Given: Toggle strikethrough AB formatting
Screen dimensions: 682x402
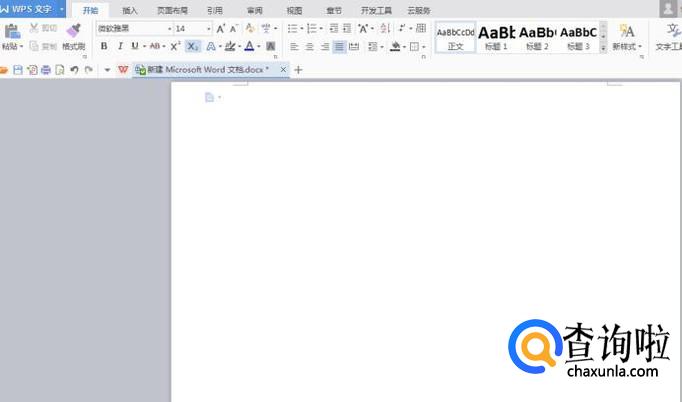Looking at the screenshot, I should [154, 46].
